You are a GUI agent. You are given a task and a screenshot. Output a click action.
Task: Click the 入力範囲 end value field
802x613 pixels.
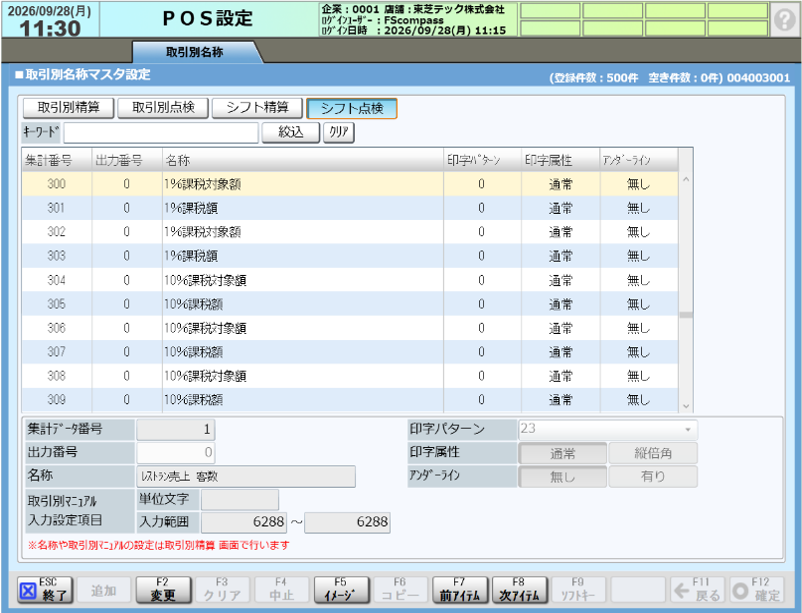click(x=347, y=522)
